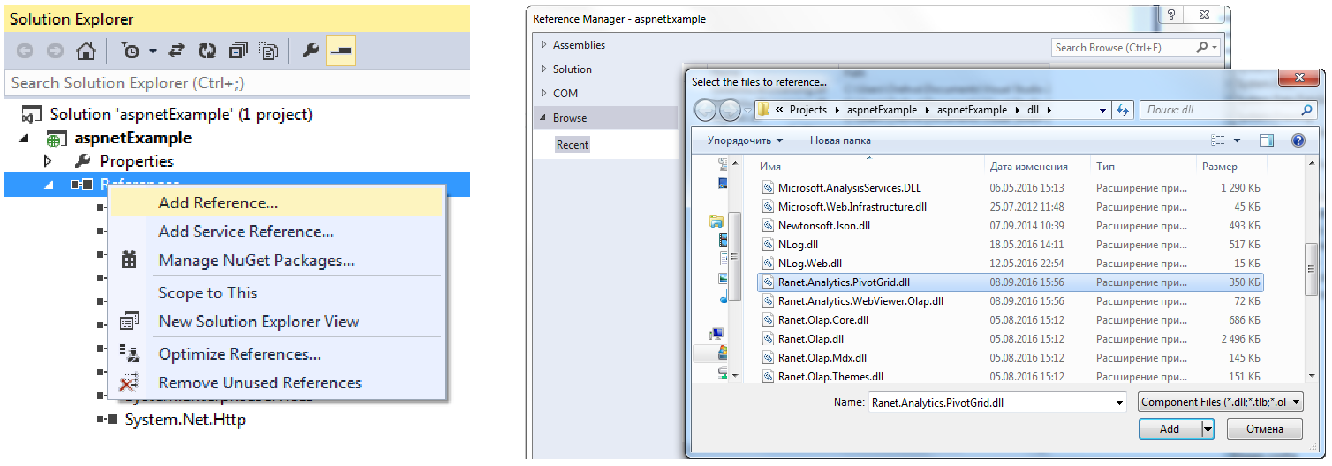Select System.Net.Http reference
Screen dimensions: 1332x466
[185, 420]
